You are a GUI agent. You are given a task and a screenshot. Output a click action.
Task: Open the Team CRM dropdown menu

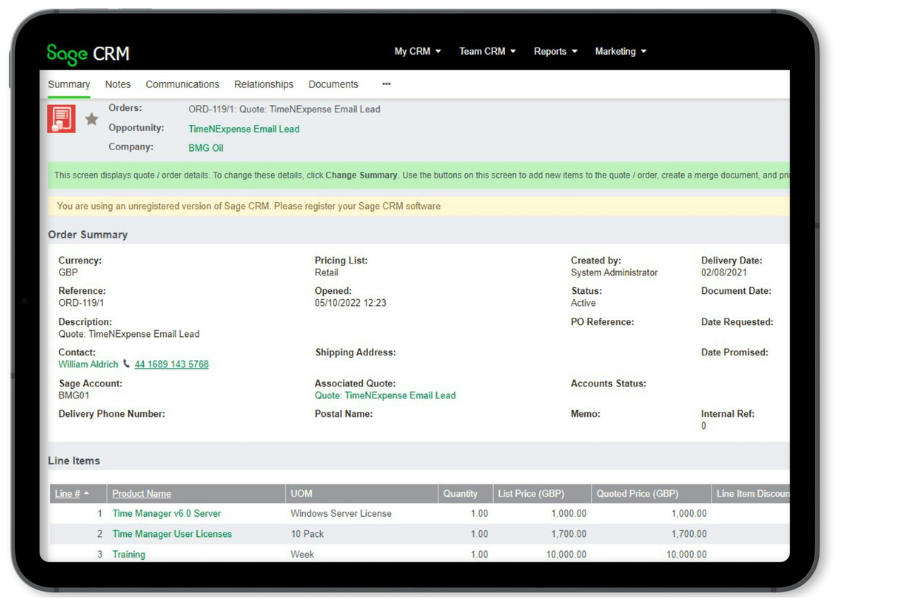tap(487, 51)
